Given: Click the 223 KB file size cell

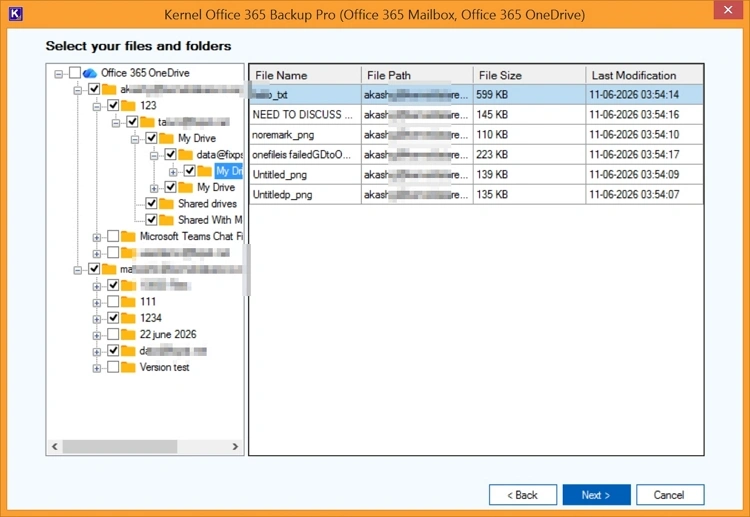Looking at the screenshot, I should click(x=529, y=155).
